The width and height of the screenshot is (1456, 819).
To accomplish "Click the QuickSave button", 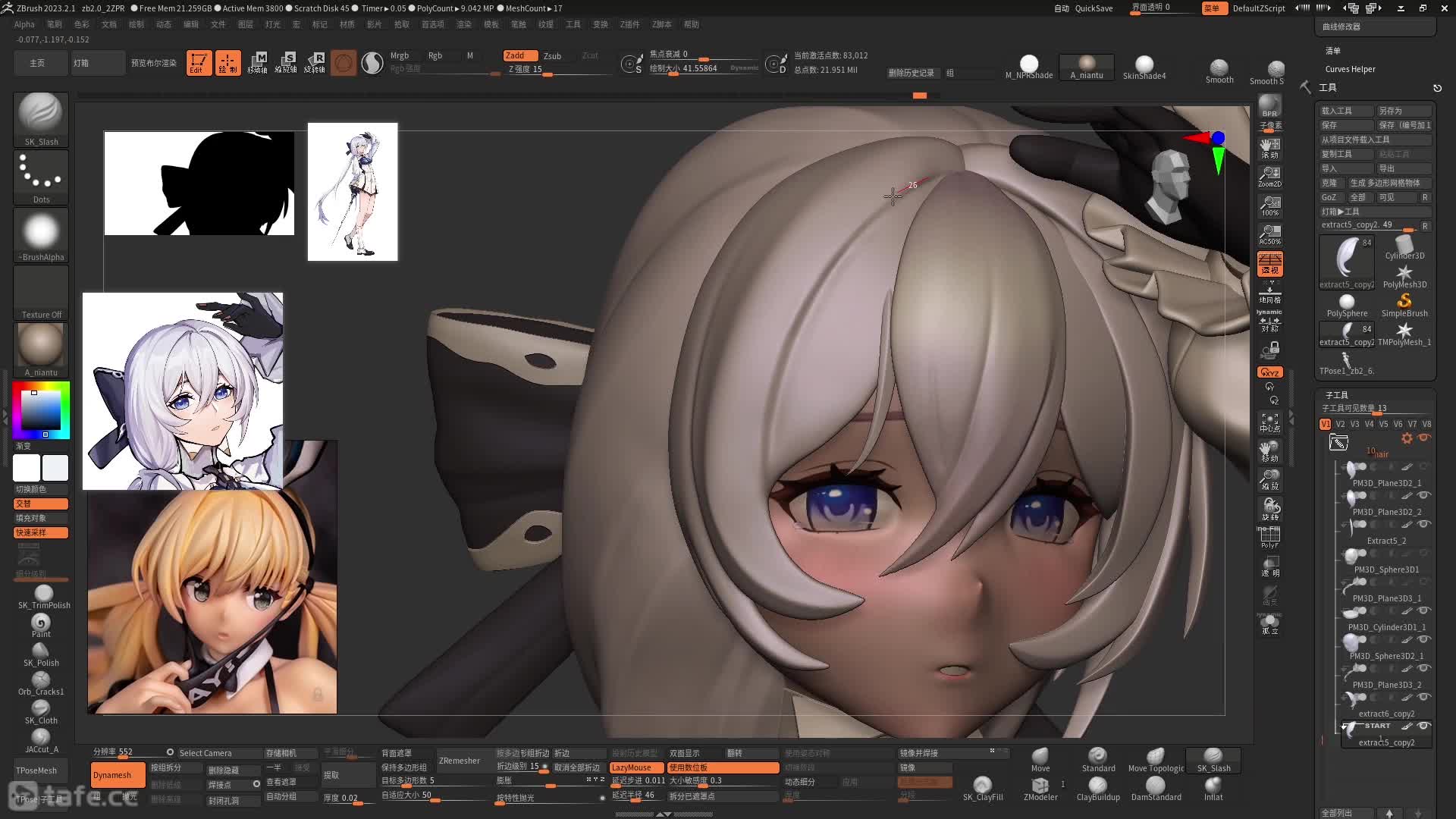I will click(x=1094, y=8).
